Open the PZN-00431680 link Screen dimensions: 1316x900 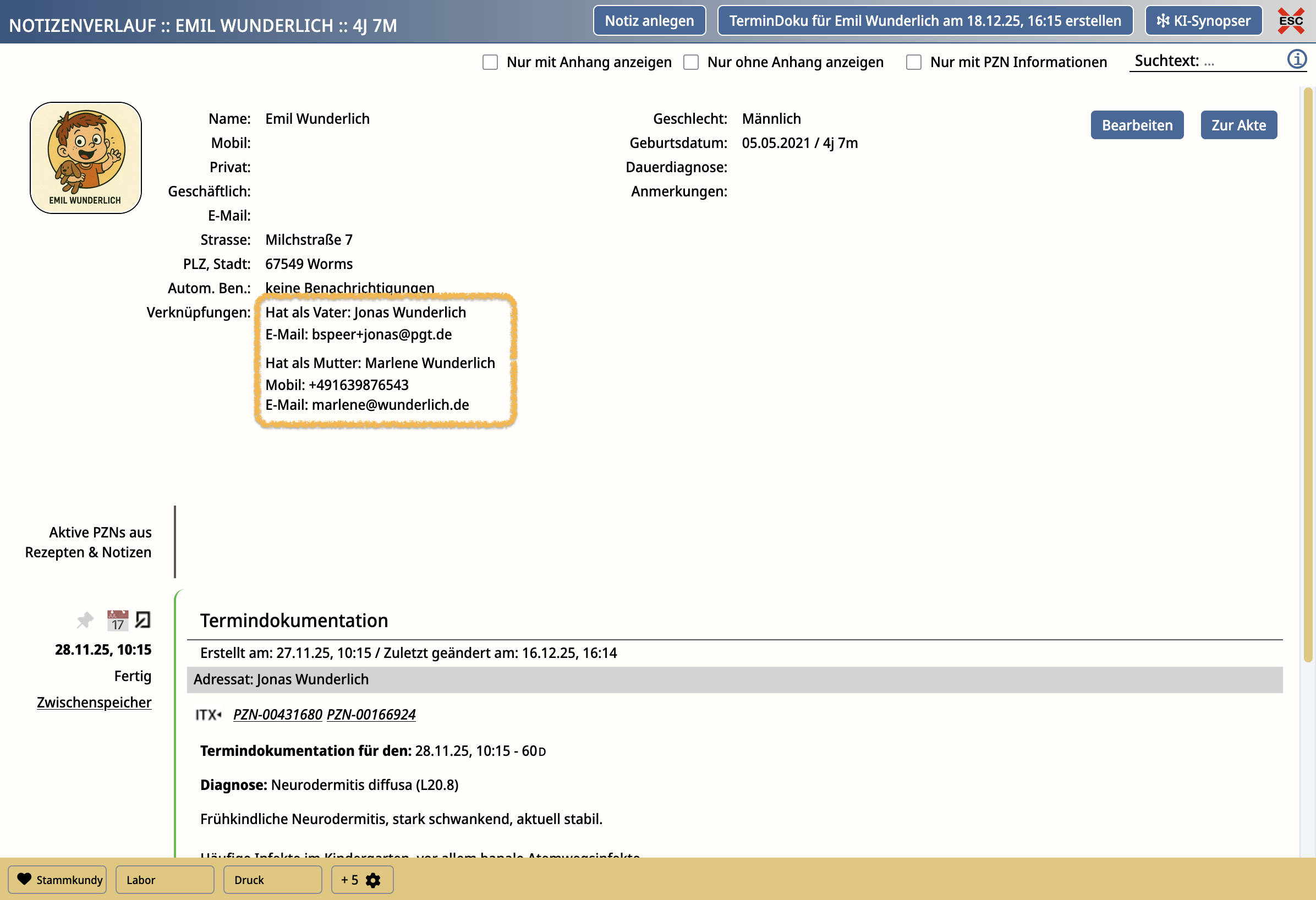tap(277, 715)
